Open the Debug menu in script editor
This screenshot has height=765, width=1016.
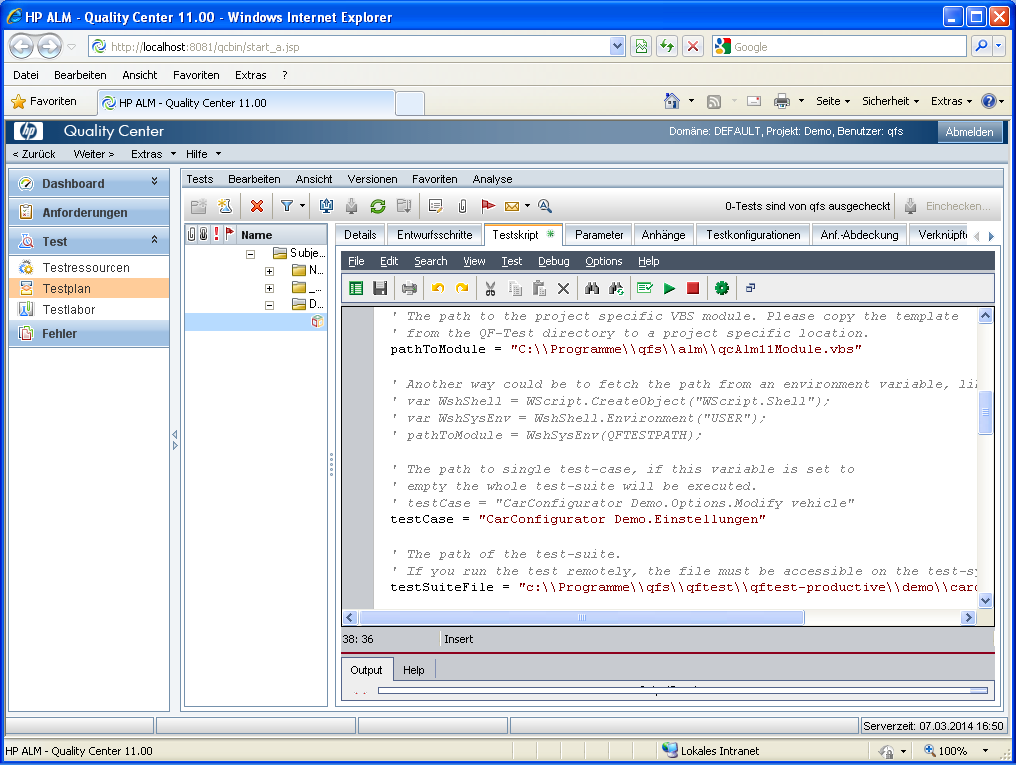point(553,261)
